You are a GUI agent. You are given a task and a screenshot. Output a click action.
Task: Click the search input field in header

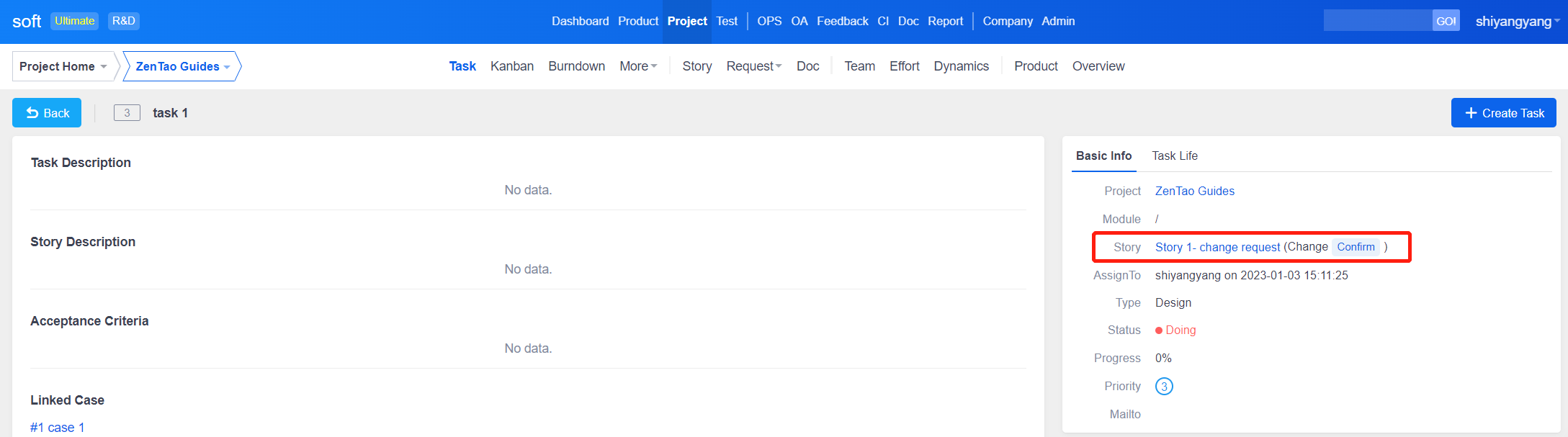point(1376,21)
